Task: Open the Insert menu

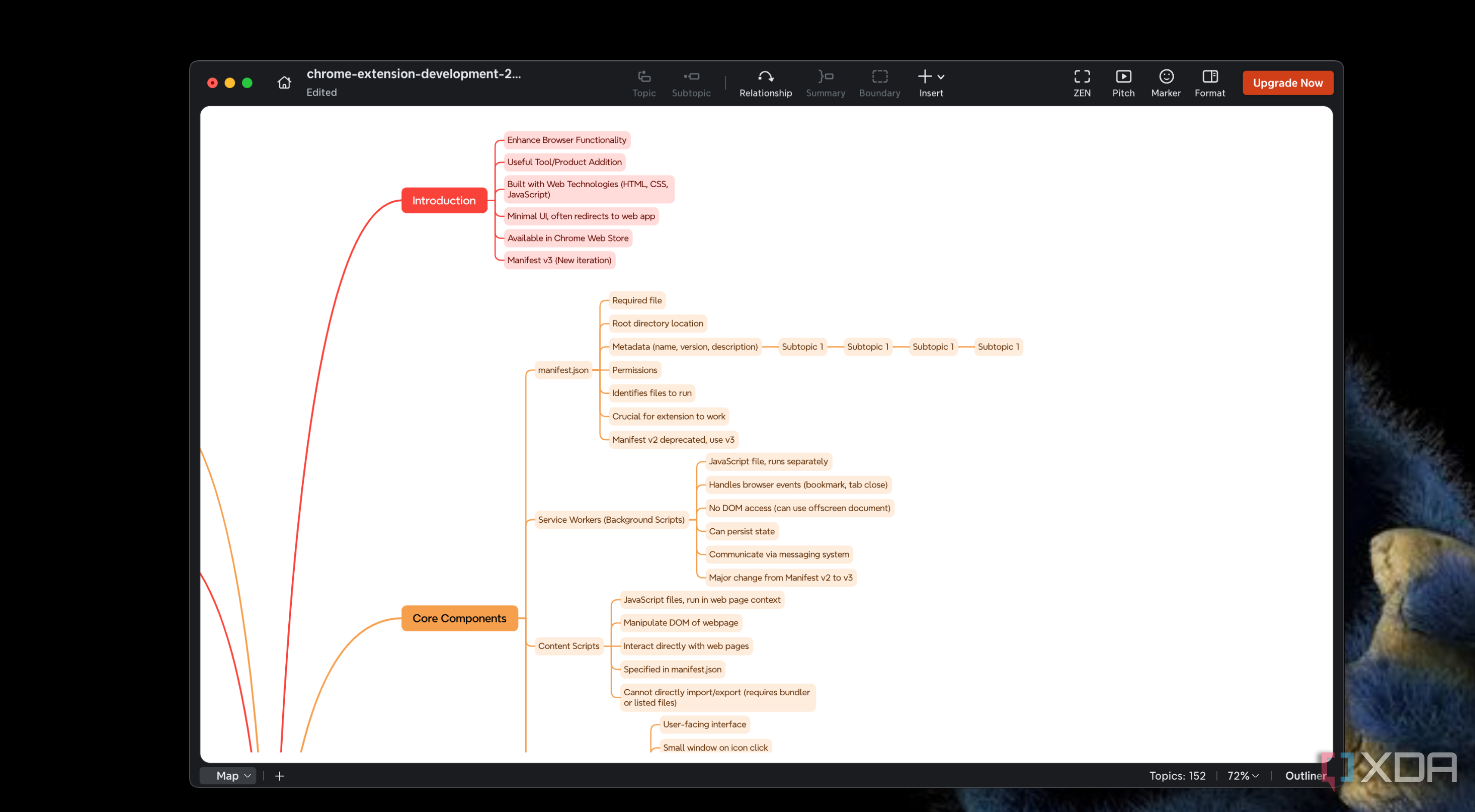Action: pyautogui.click(x=931, y=84)
